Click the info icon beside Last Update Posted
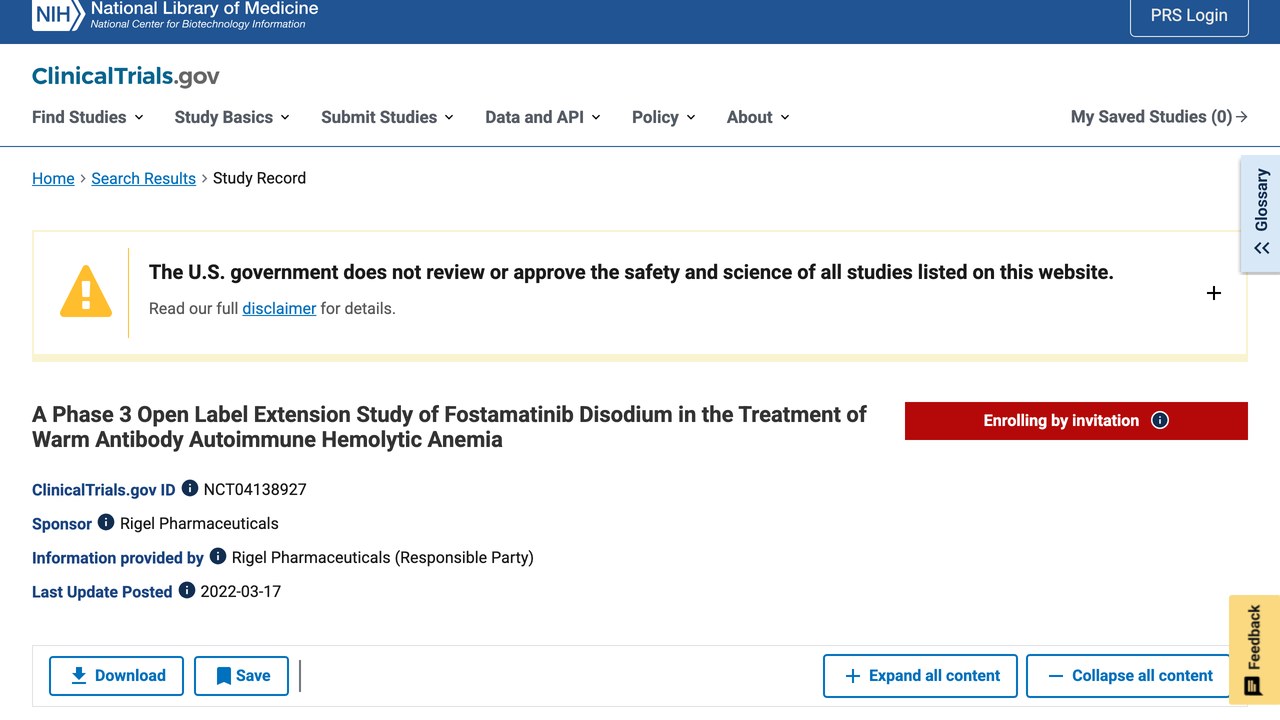This screenshot has width=1280, height=720. [187, 590]
